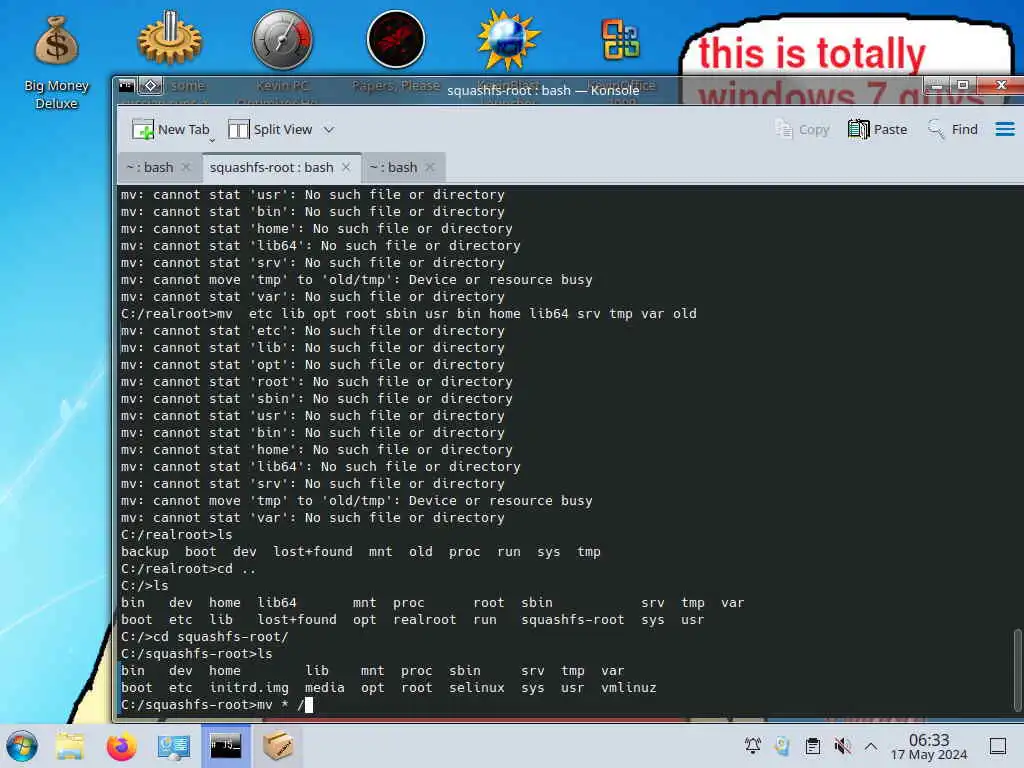
Task: Open the sun-shaped KevinBlast desktop icon
Action: pyautogui.click(x=508, y=39)
